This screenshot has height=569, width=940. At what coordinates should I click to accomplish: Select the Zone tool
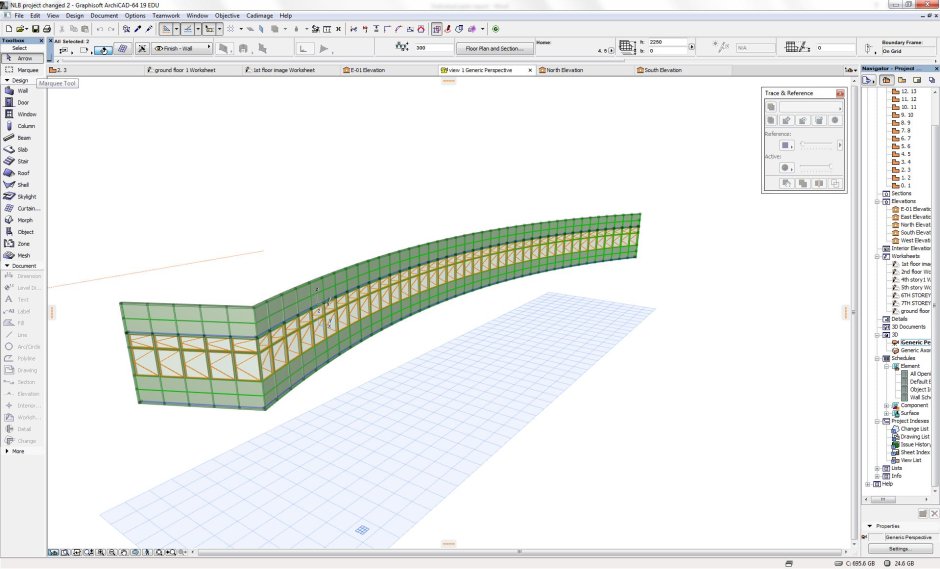[x=22, y=243]
